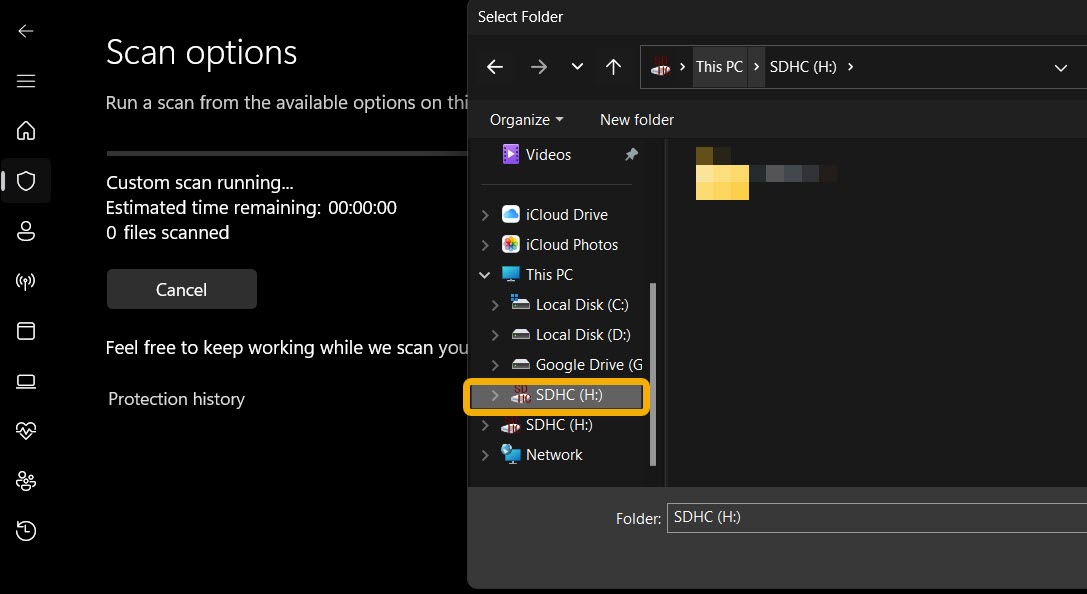Open the address bar dropdown chevron

(x=1060, y=67)
